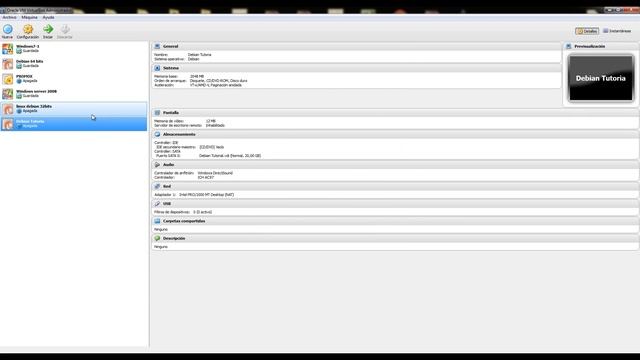Open the Audio section header link
Viewport: 640px width, 360px height.
click(x=169, y=165)
